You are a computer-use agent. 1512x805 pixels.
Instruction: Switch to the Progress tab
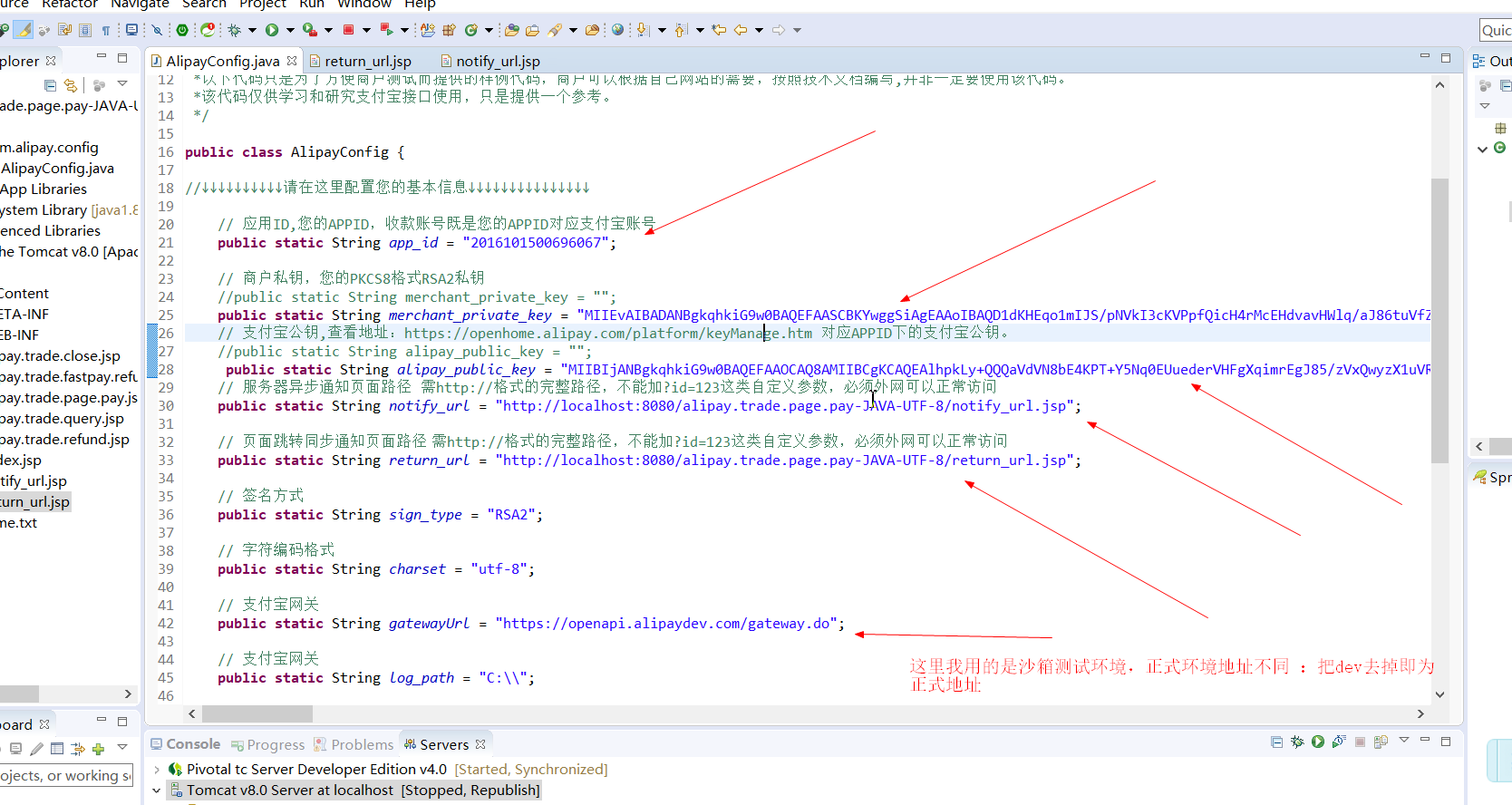[268, 744]
